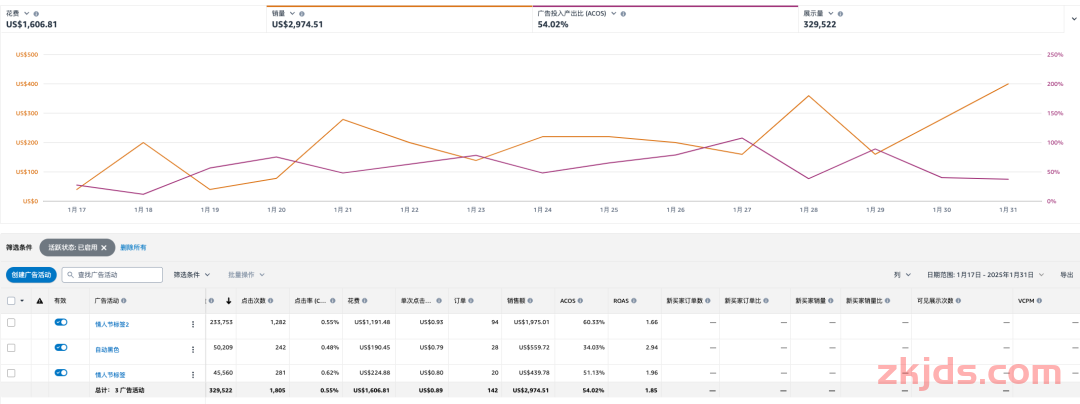Remove the 活跃状态: 已启用 filter chip

pos(104,247)
